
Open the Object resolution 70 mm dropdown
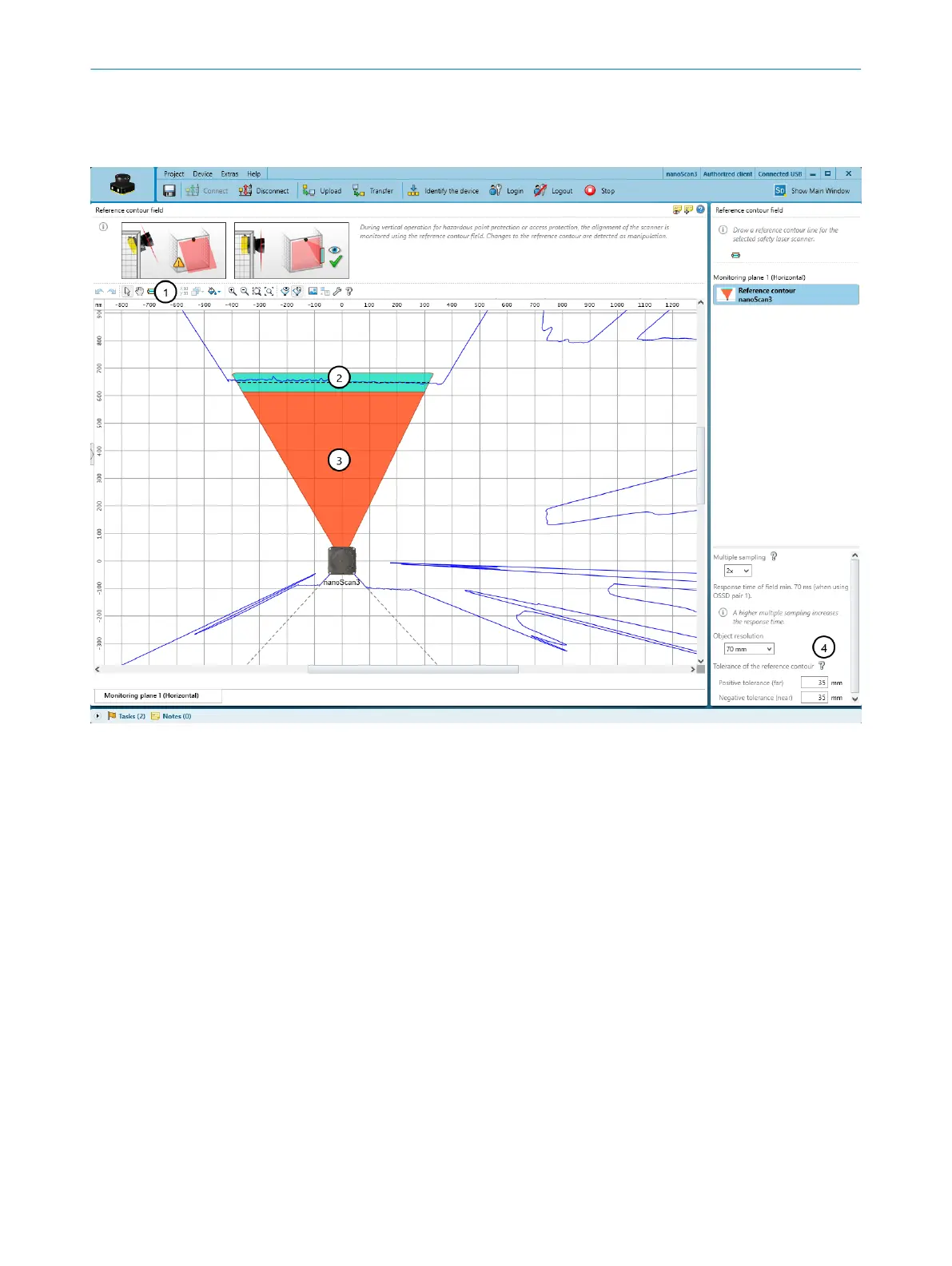point(749,649)
